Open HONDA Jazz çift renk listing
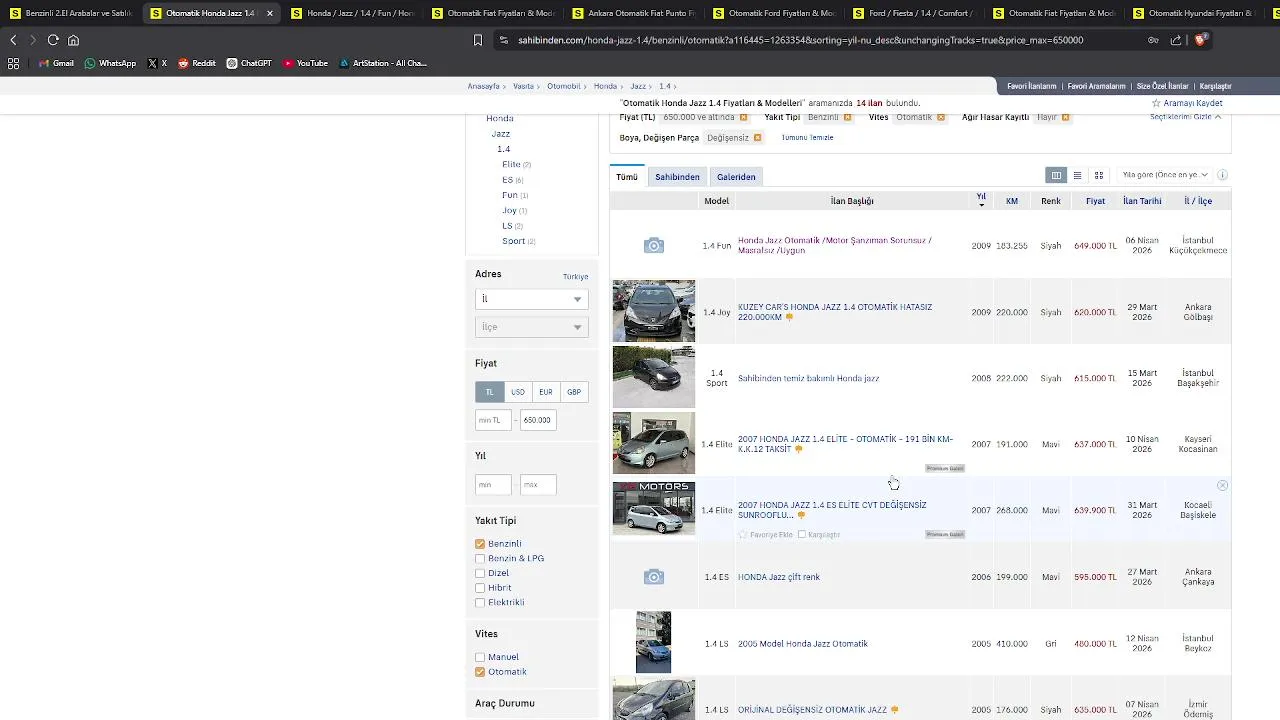 pos(779,577)
